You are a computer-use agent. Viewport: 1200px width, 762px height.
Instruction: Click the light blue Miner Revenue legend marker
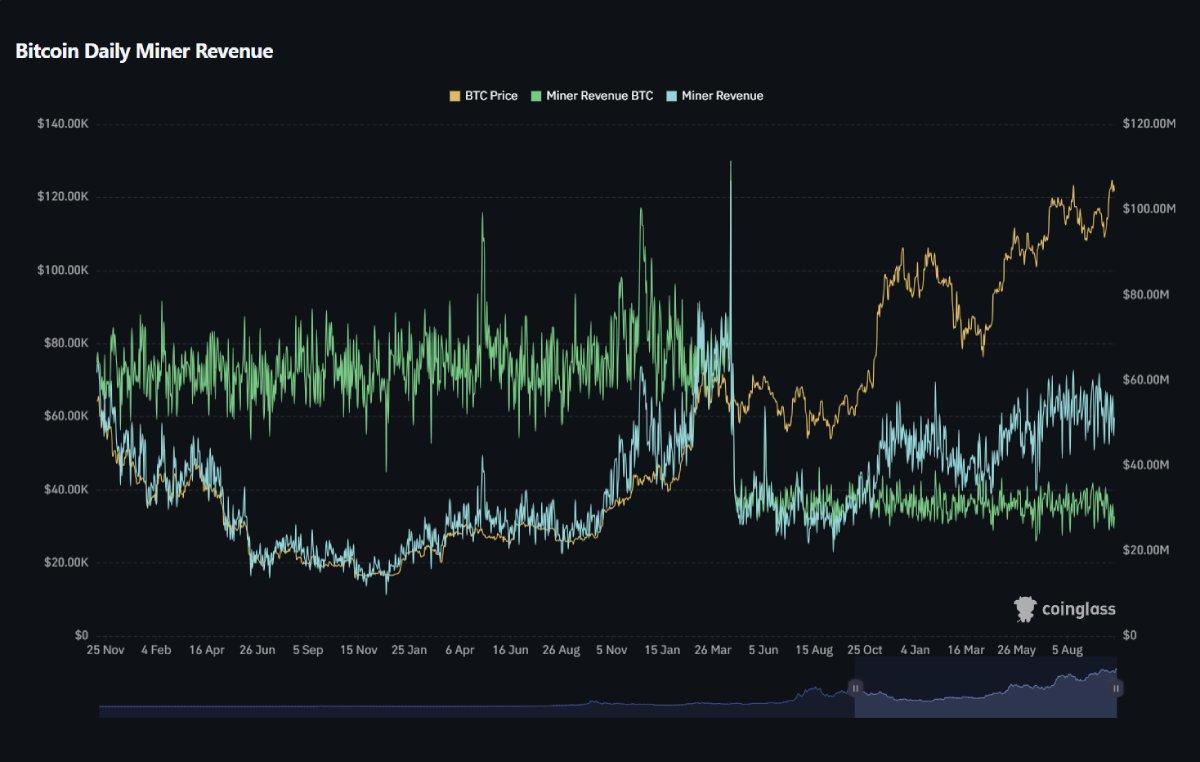(672, 96)
